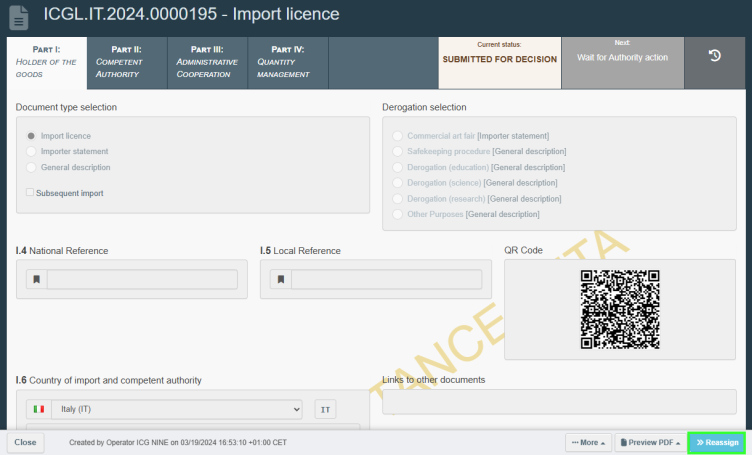Switch to Part I Holder of the goods tab
Viewport: 752px width, 455px height.
click(47, 62)
